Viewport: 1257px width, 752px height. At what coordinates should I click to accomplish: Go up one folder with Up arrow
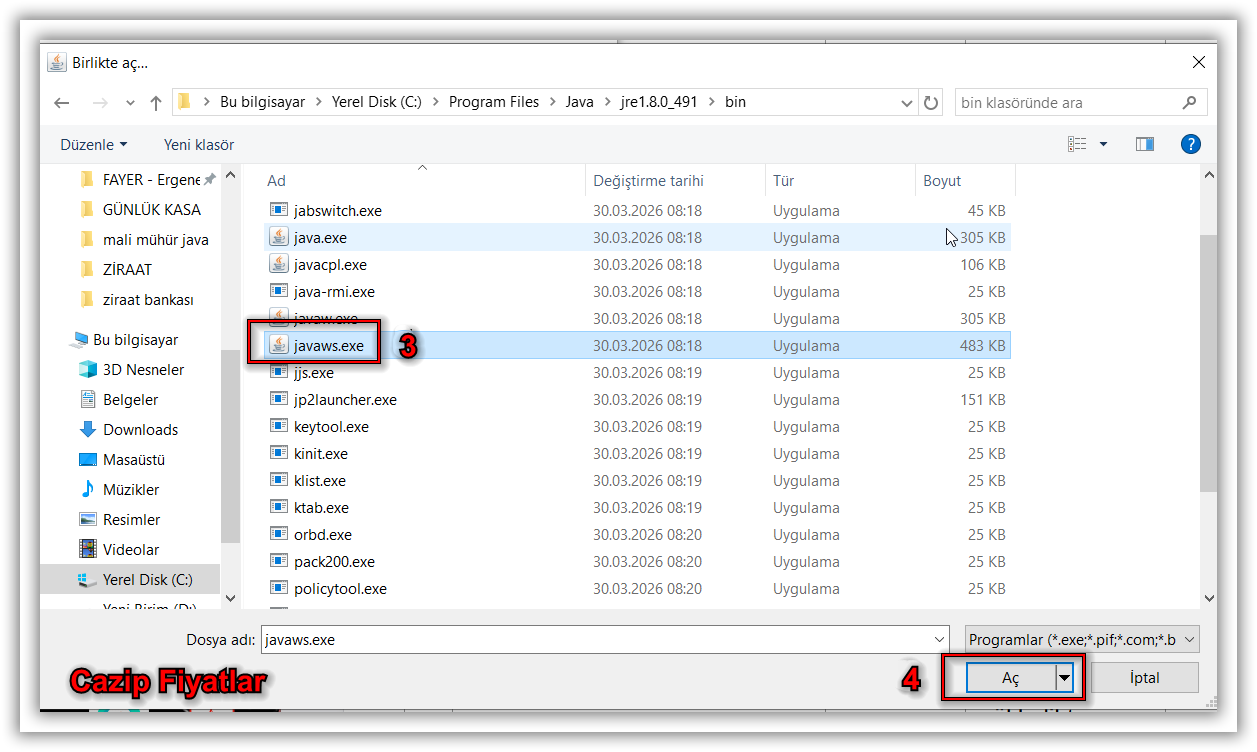(156, 102)
